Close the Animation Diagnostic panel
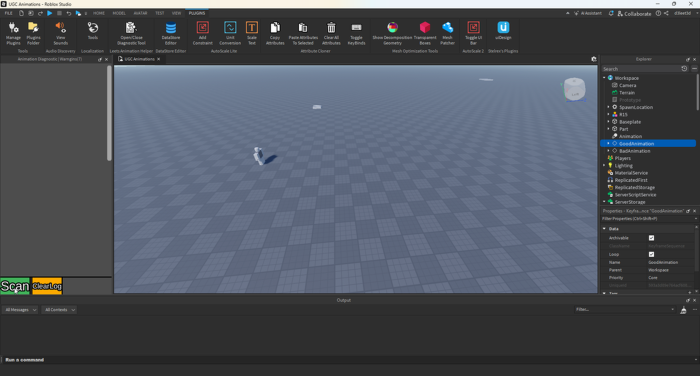The height and width of the screenshot is (376, 700). (x=106, y=59)
